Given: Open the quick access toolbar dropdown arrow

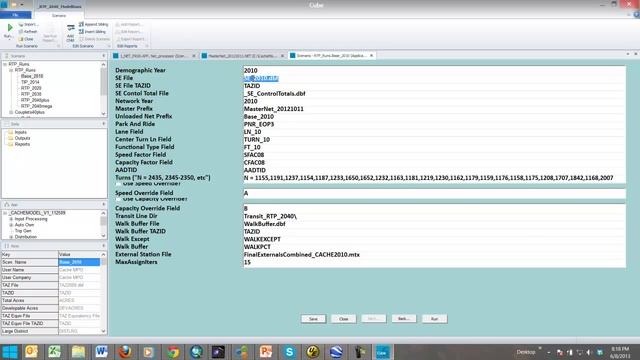Looking at the screenshot, I should (x=22, y=5).
